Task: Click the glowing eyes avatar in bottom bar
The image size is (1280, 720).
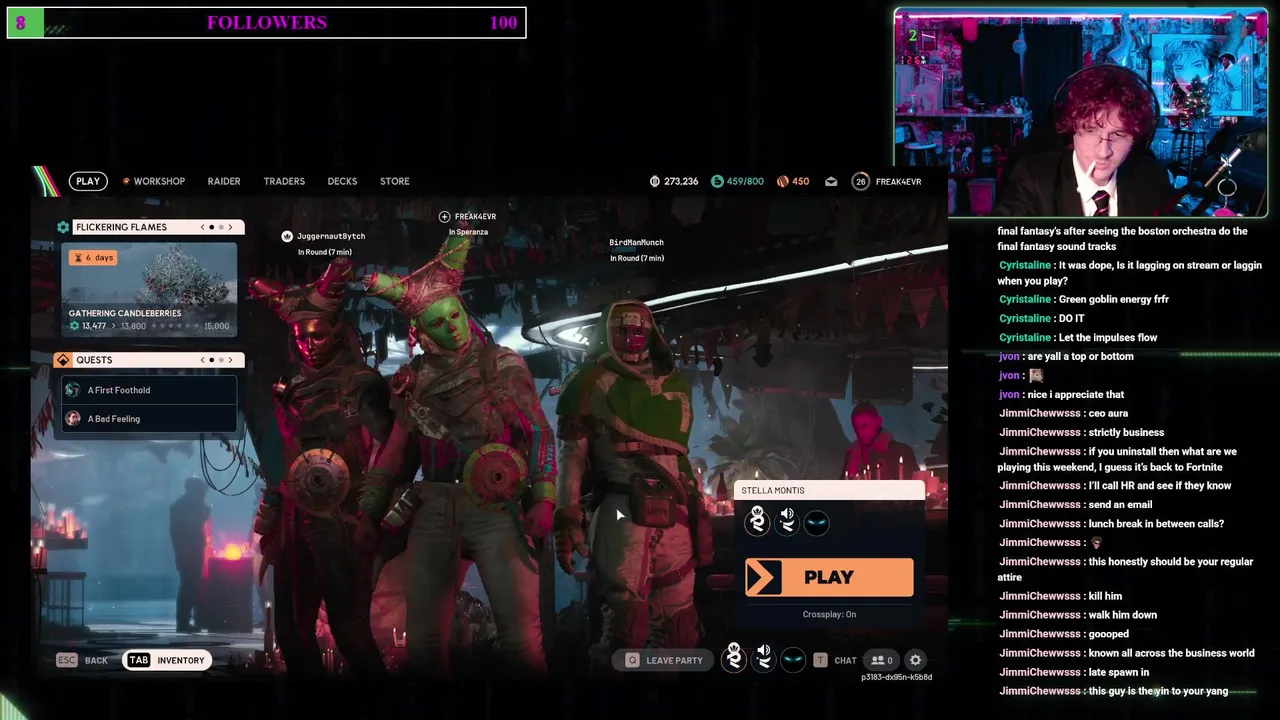Action: (x=793, y=660)
